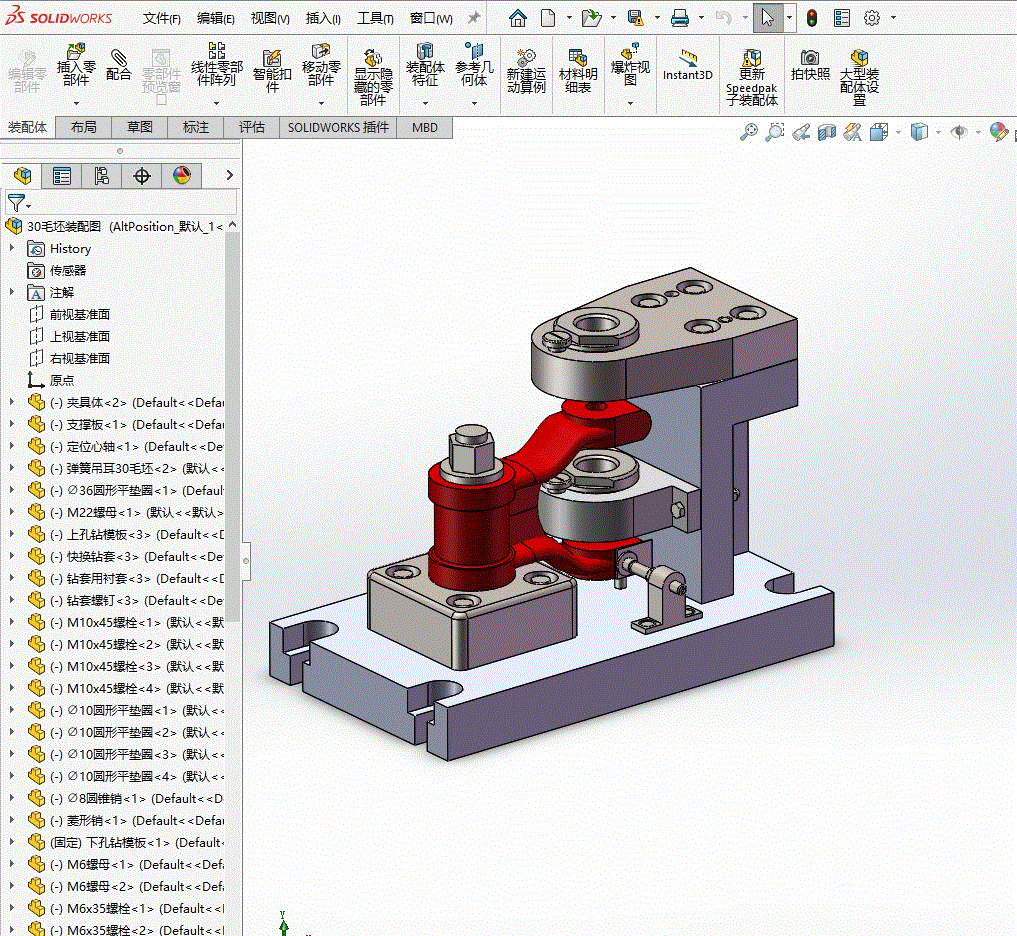Open the tree filter funnel dropdown
1017x936 pixels.
click(x=18, y=203)
